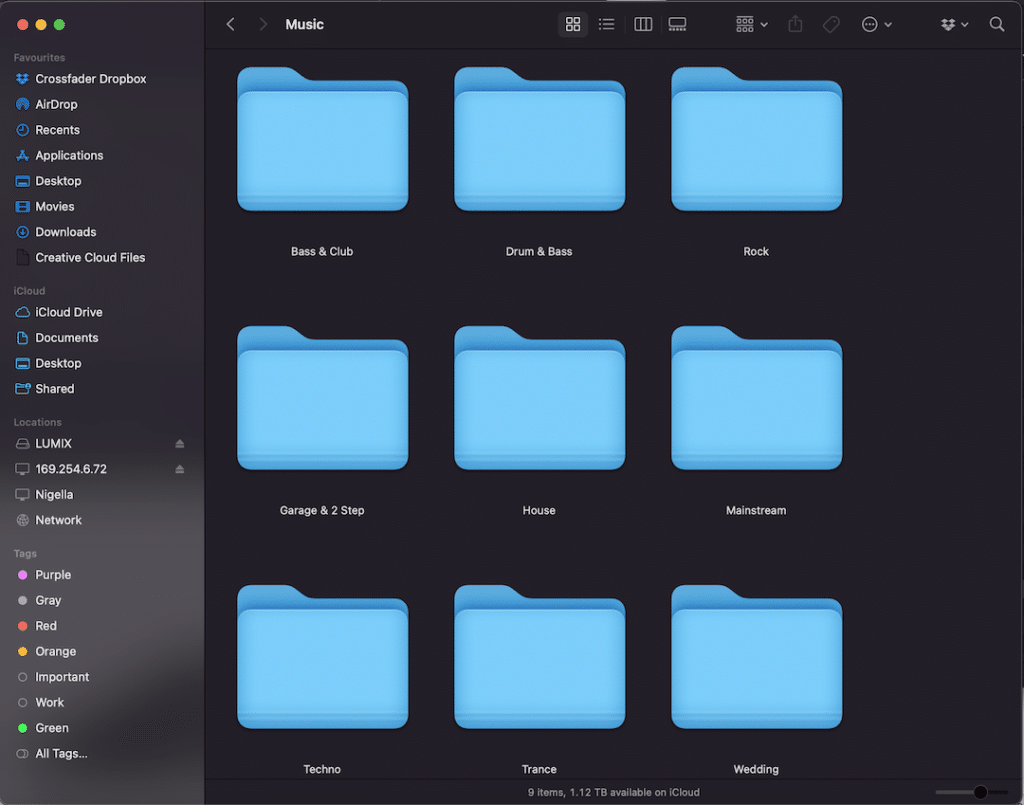Click the Edit Tags icon

point(831,24)
